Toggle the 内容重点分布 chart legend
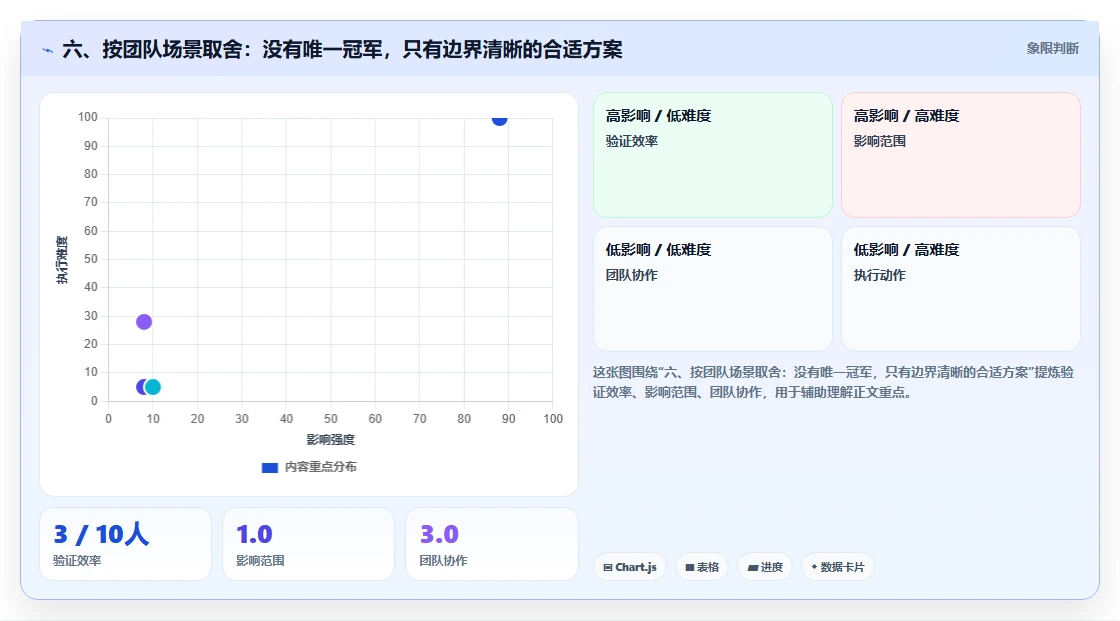1120x621 pixels. (x=309, y=467)
